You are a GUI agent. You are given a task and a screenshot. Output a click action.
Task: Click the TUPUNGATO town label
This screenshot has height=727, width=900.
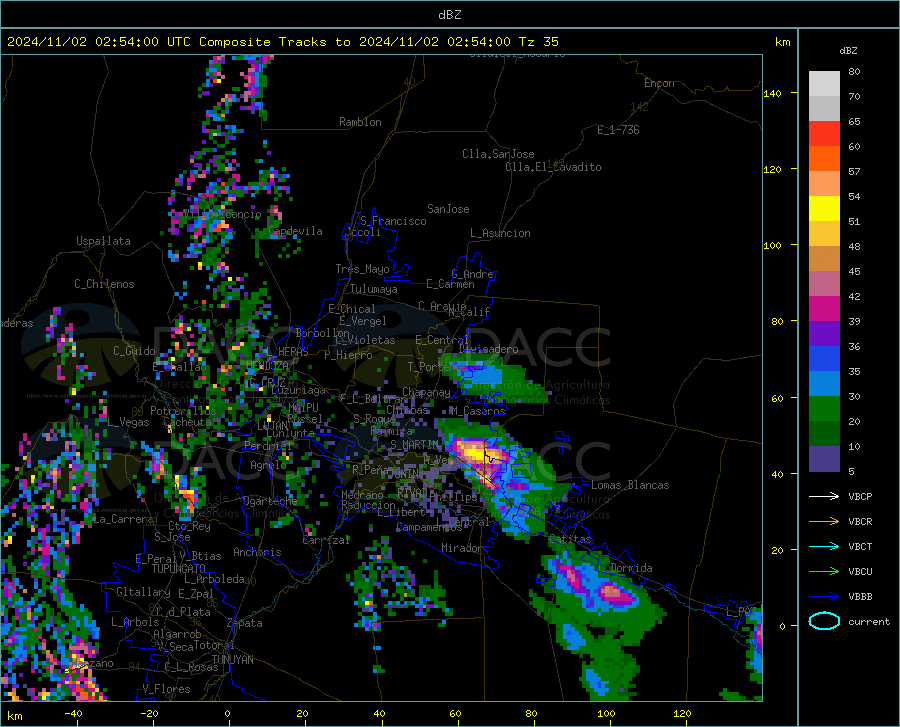pyautogui.click(x=179, y=569)
